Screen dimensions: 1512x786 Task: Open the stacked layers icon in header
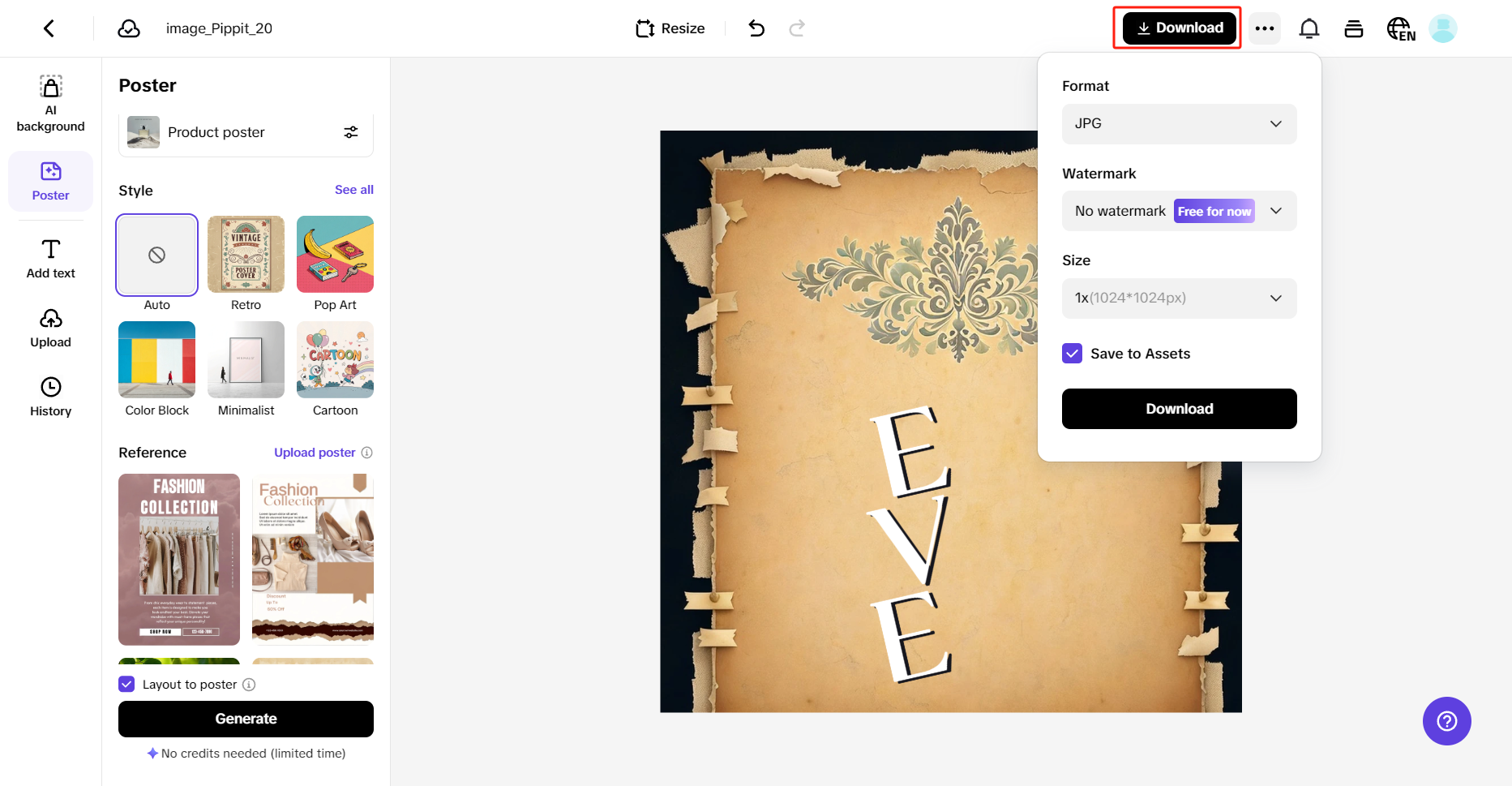(1354, 28)
